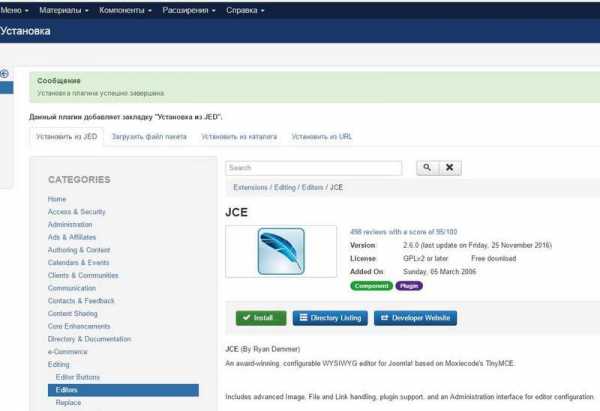600x411 pixels.
Task: Select the Access & Security category
Action: tap(77, 212)
